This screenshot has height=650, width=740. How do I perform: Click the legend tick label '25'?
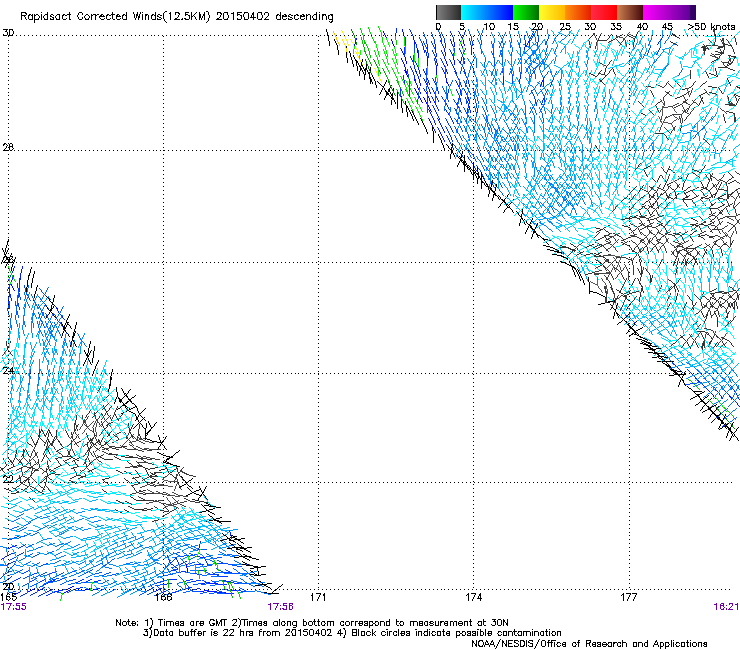click(x=565, y=27)
